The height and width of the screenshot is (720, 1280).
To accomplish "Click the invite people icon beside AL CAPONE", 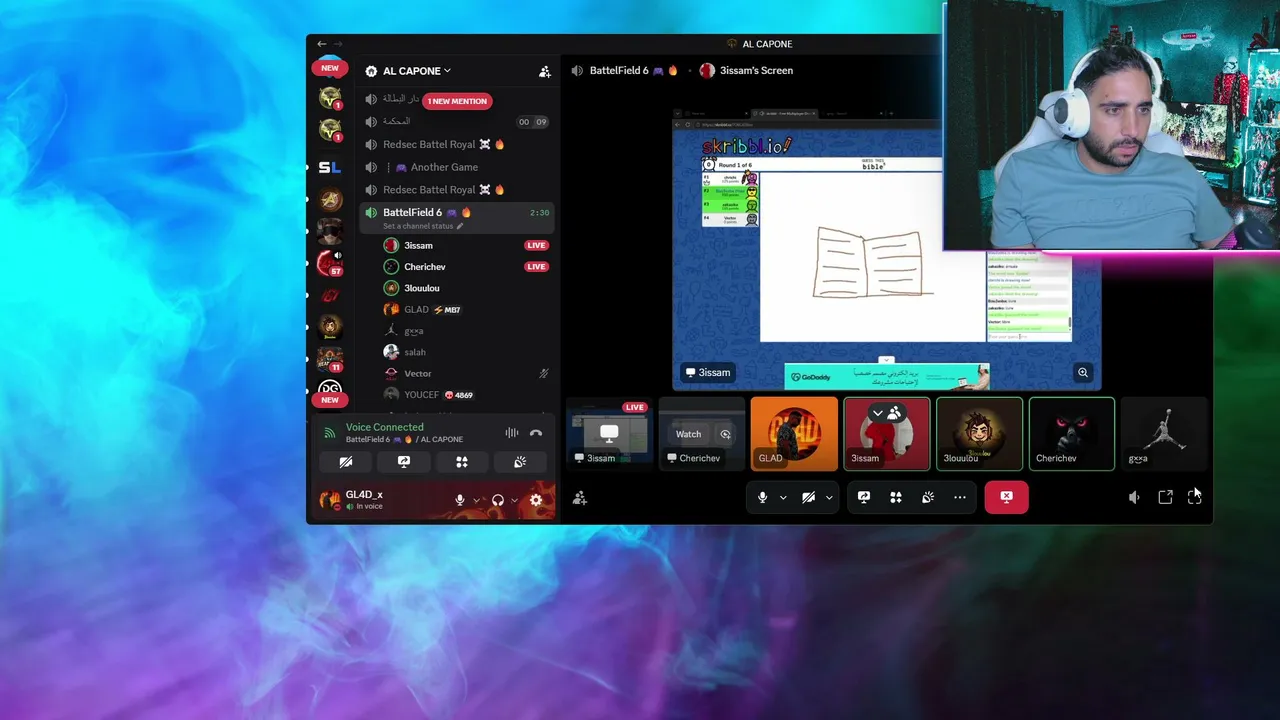I will coord(545,71).
